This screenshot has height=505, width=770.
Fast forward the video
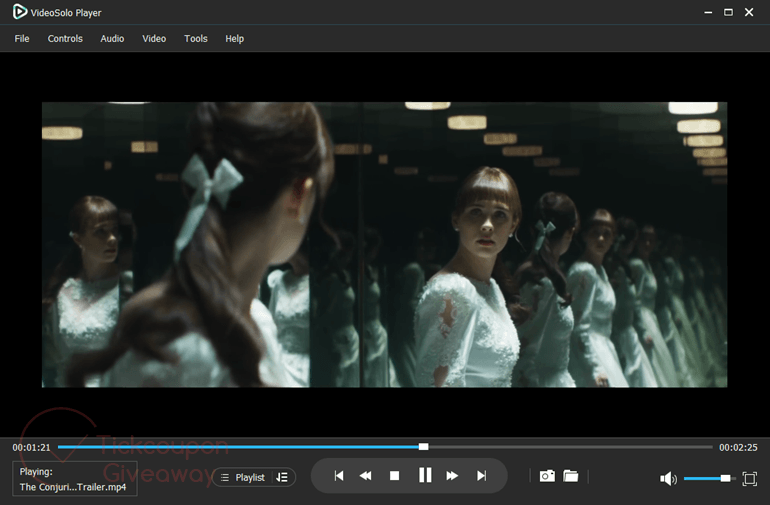452,476
